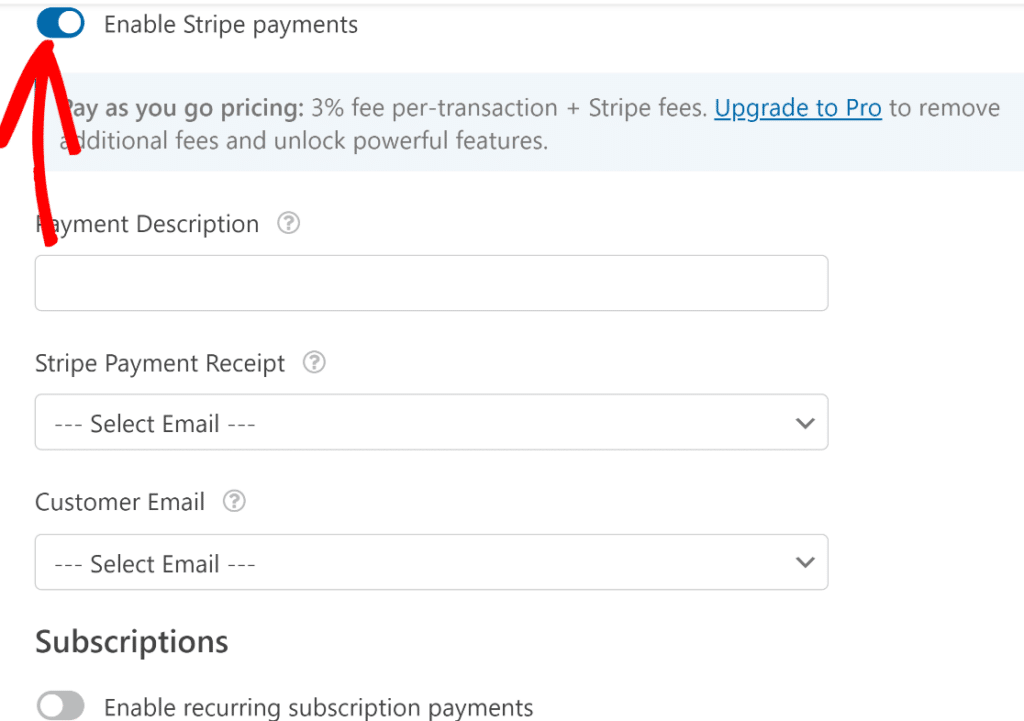Open the Upgrade to Pro link
Image resolution: width=1024 pixels, height=721 pixels.
point(797,108)
